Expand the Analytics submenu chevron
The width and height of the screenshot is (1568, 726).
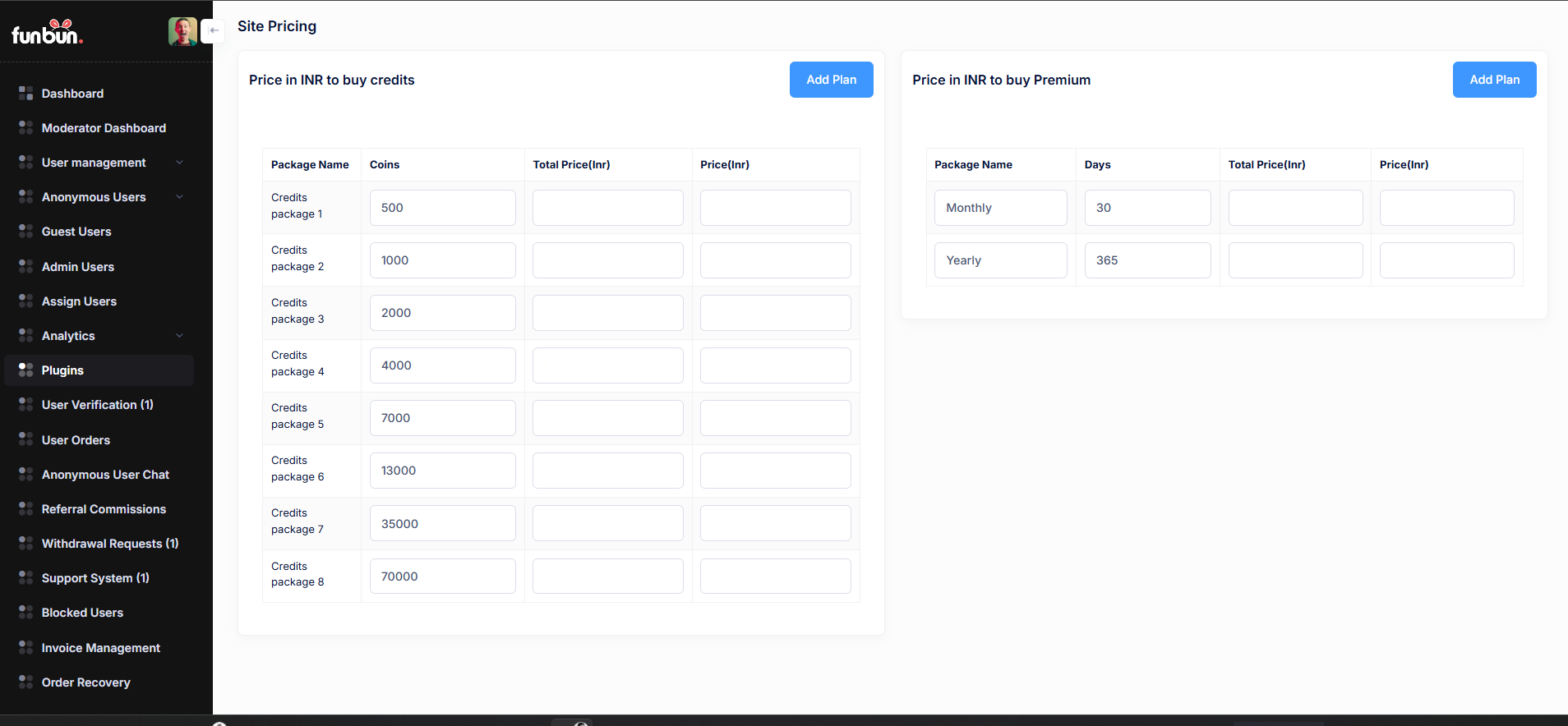click(x=179, y=336)
